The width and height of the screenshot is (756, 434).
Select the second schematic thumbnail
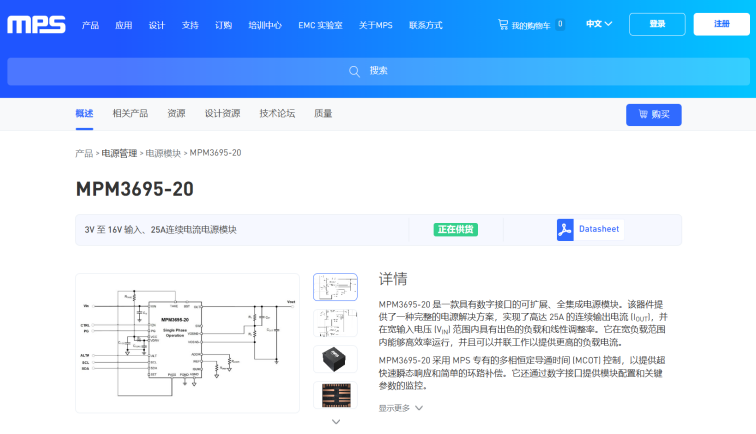point(336,323)
